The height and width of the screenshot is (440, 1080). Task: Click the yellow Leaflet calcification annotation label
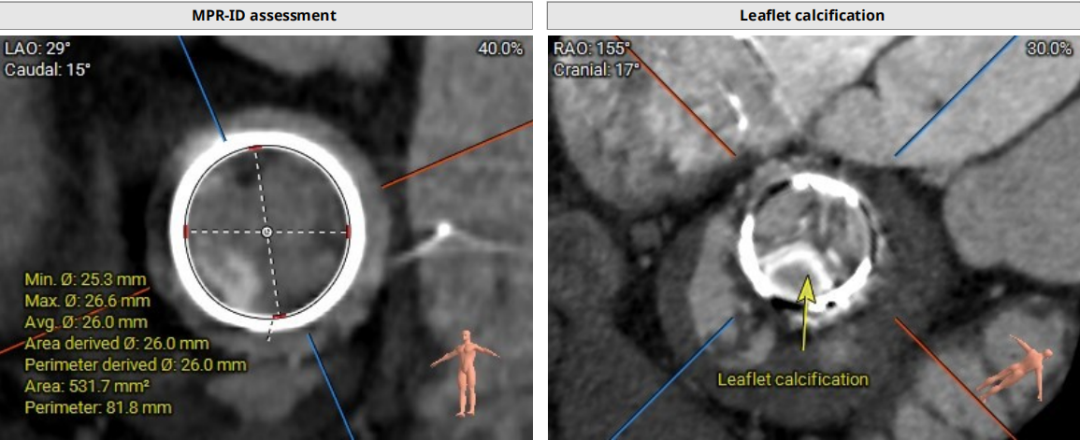click(793, 379)
